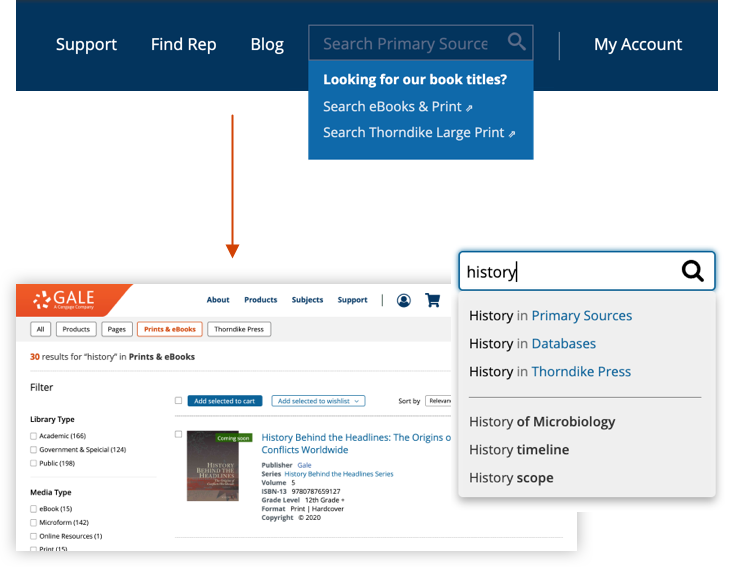Viewport: 732px width, 567px height.
Task: Check the History Behind the Headlines result
Action: coord(178,434)
